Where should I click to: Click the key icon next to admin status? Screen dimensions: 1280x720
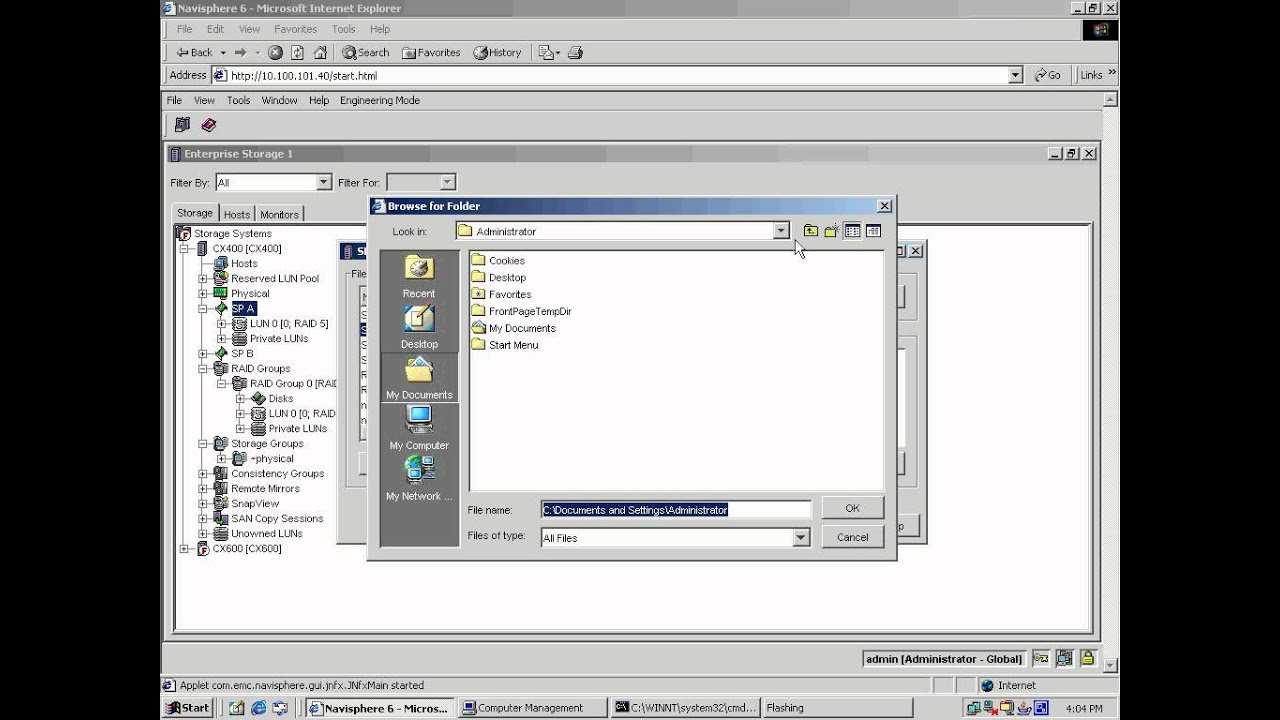tap(1041, 658)
